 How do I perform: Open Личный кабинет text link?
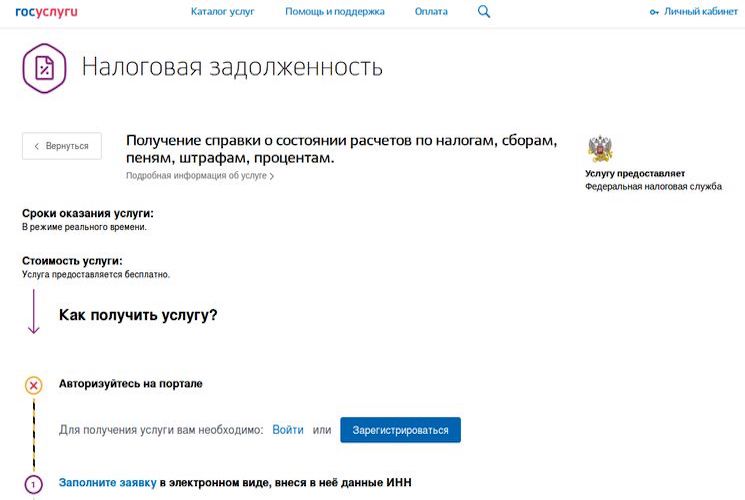click(x=700, y=12)
